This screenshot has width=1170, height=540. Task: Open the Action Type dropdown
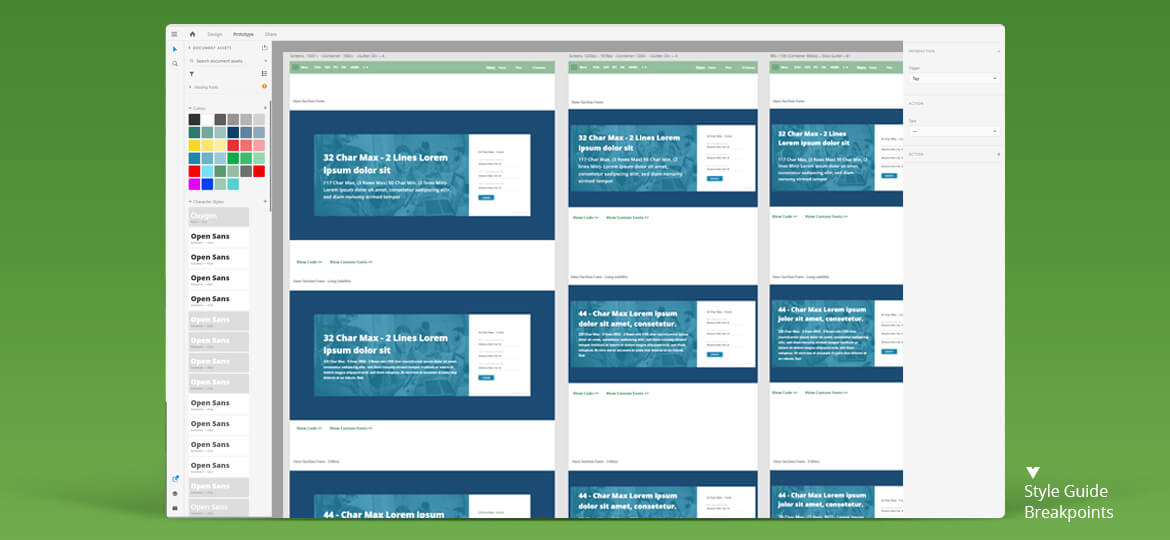click(x=954, y=131)
